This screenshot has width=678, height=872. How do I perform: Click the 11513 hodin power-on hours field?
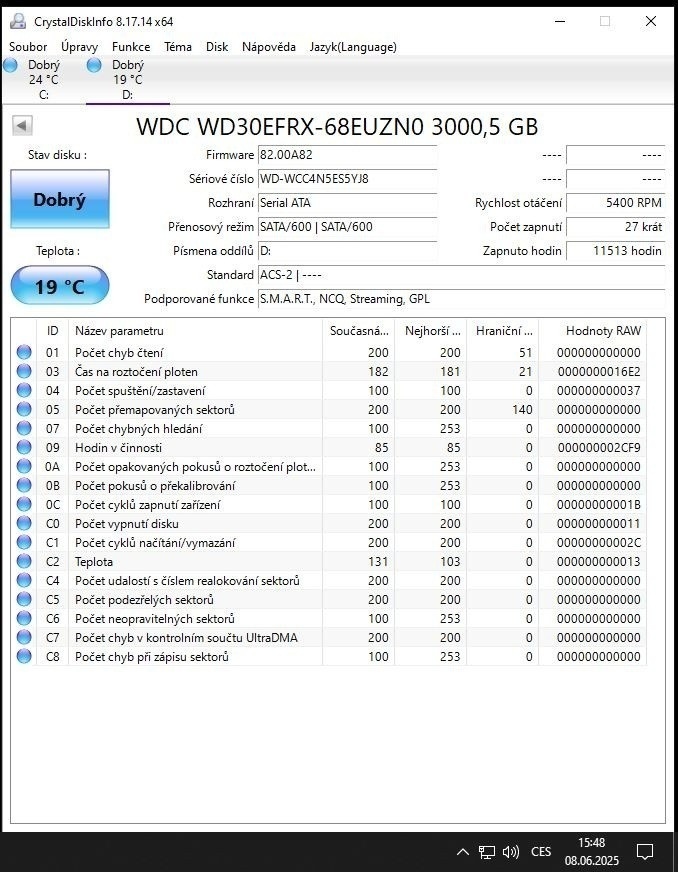point(616,251)
